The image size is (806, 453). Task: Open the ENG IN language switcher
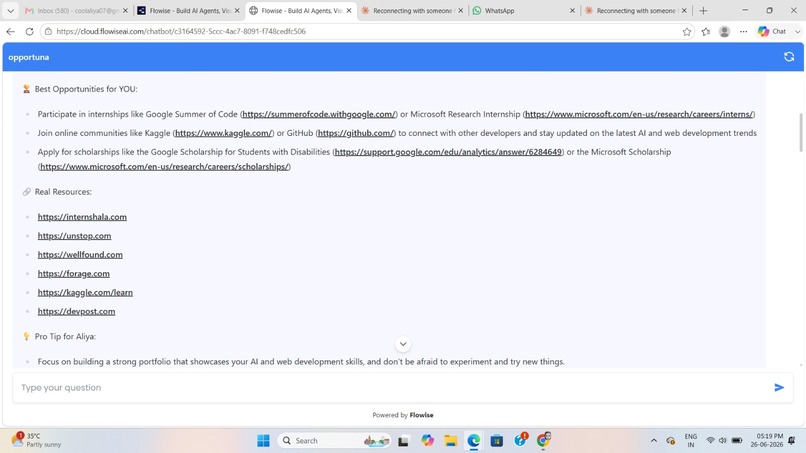(x=691, y=441)
